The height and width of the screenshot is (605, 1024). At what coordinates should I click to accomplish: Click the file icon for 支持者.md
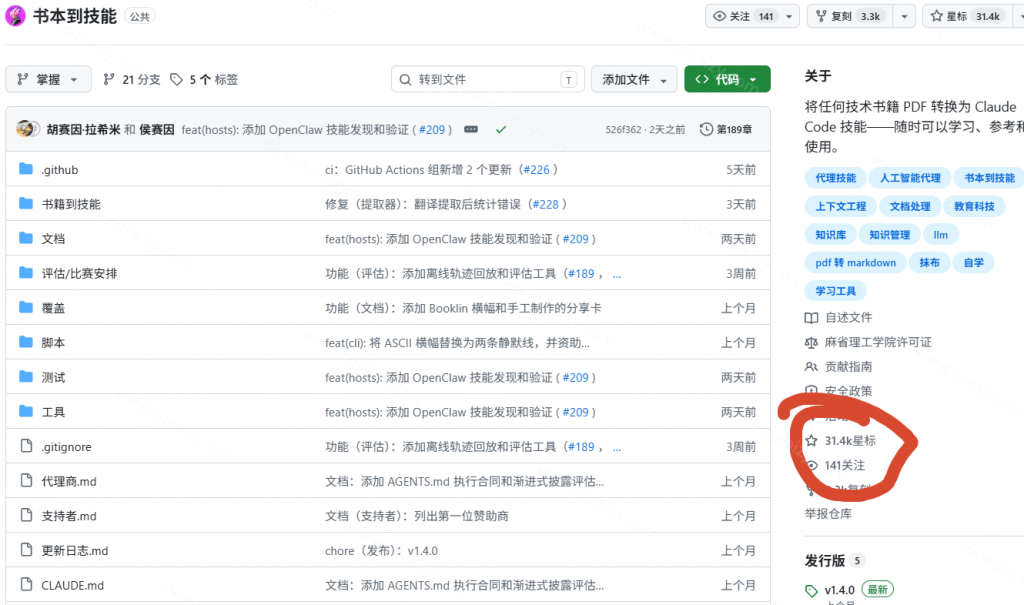coord(26,515)
